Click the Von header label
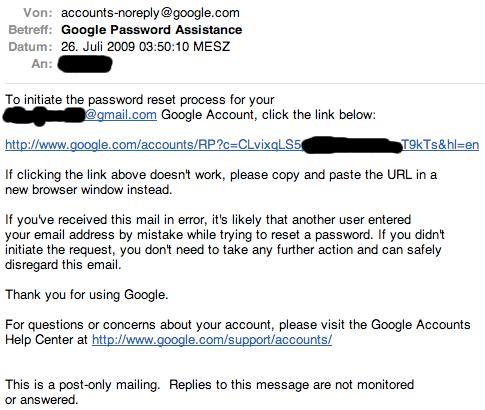This screenshot has height=410, width=485. coord(38,13)
